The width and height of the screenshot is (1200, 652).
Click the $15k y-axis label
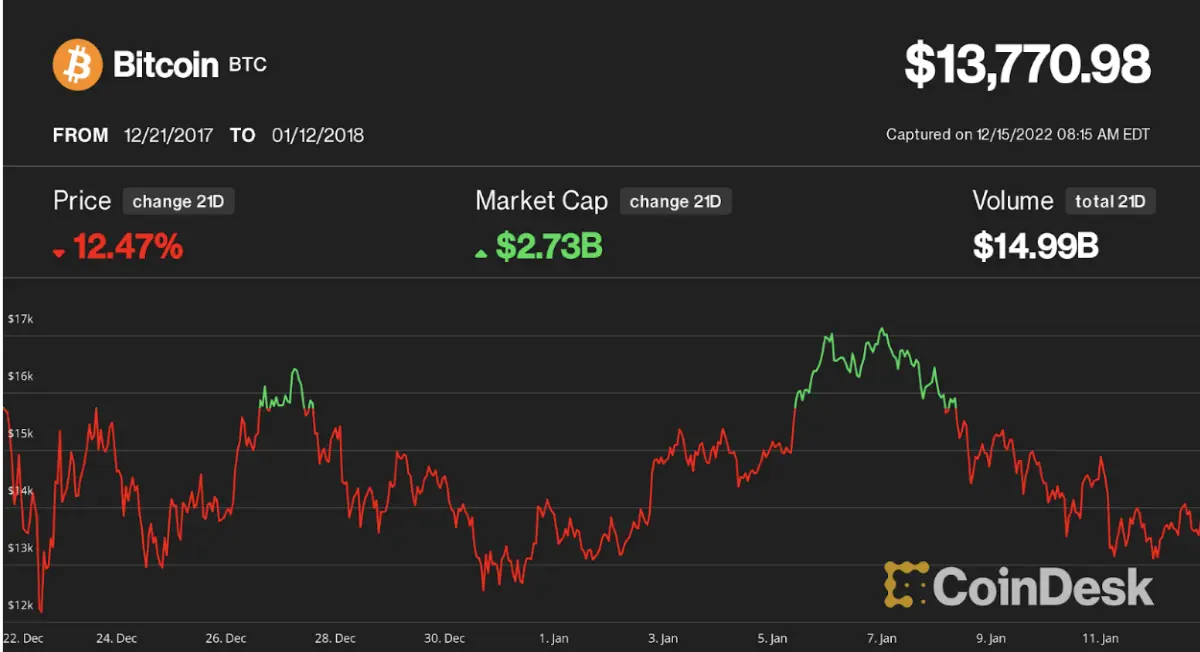[x=20, y=433]
